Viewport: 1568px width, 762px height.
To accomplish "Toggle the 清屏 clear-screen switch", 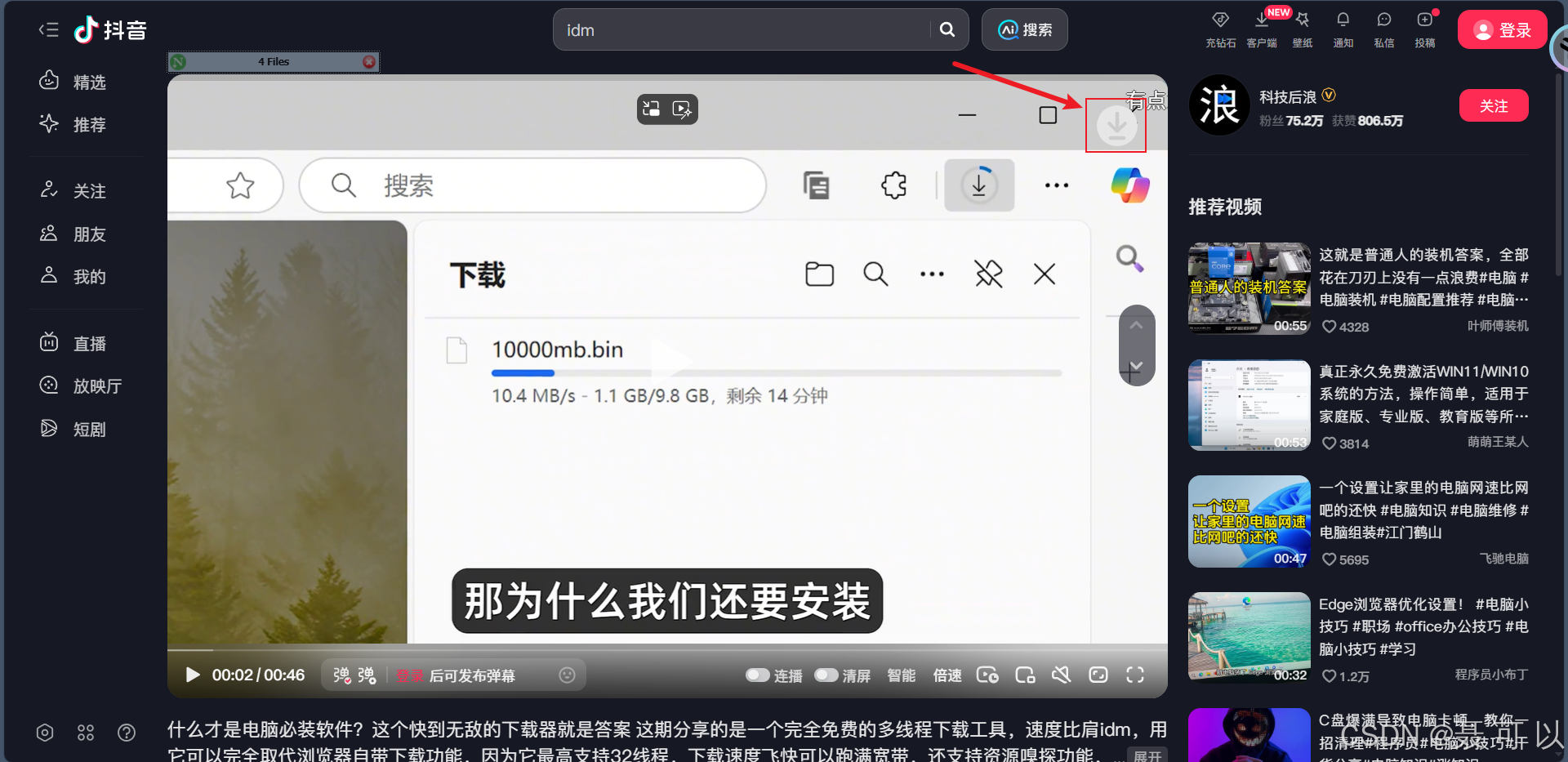I will coord(826,675).
